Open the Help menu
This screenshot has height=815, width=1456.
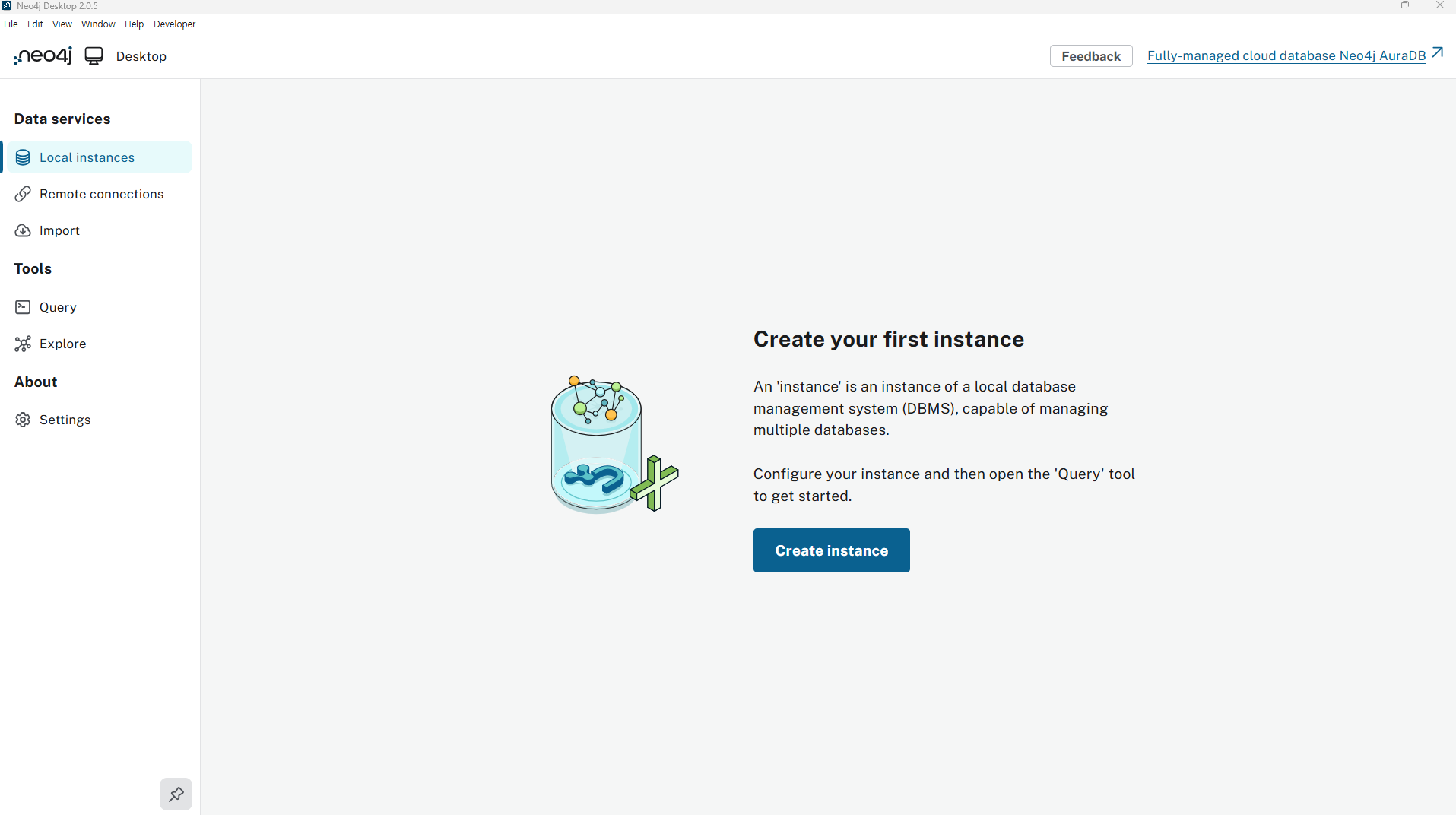click(x=134, y=24)
